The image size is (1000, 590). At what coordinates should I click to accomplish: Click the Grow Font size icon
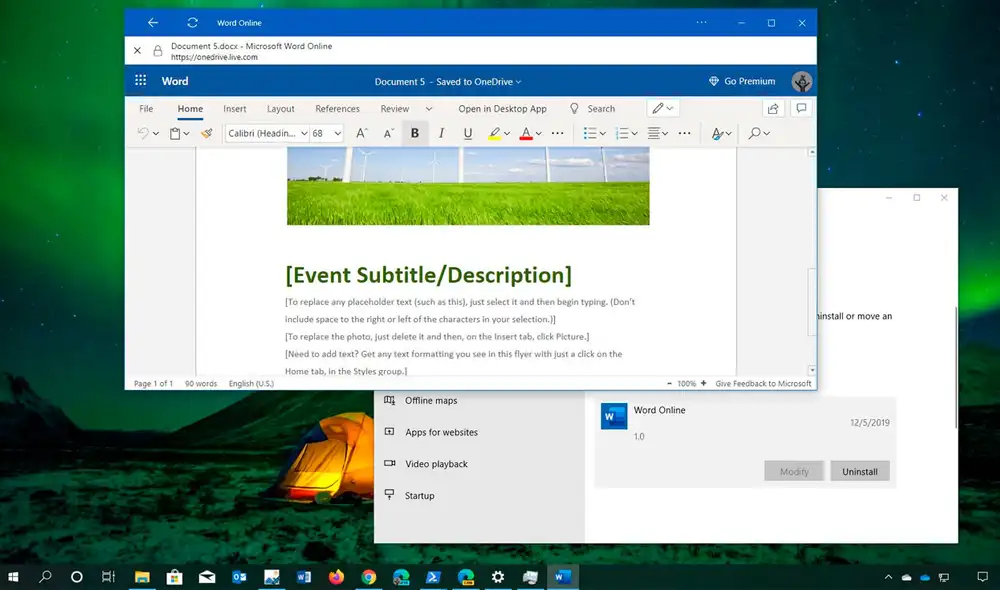click(362, 133)
